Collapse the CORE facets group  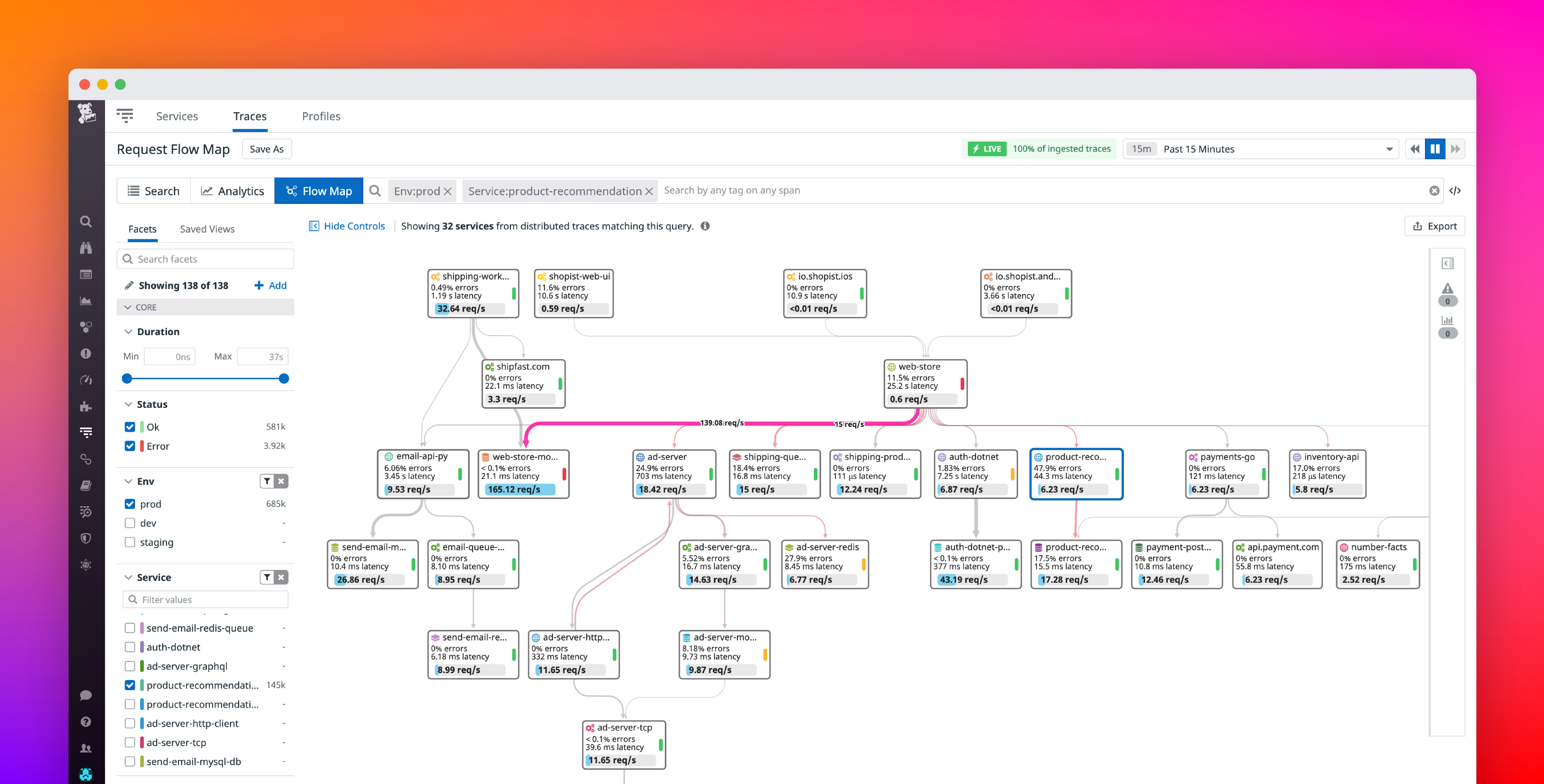[x=128, y=307]
